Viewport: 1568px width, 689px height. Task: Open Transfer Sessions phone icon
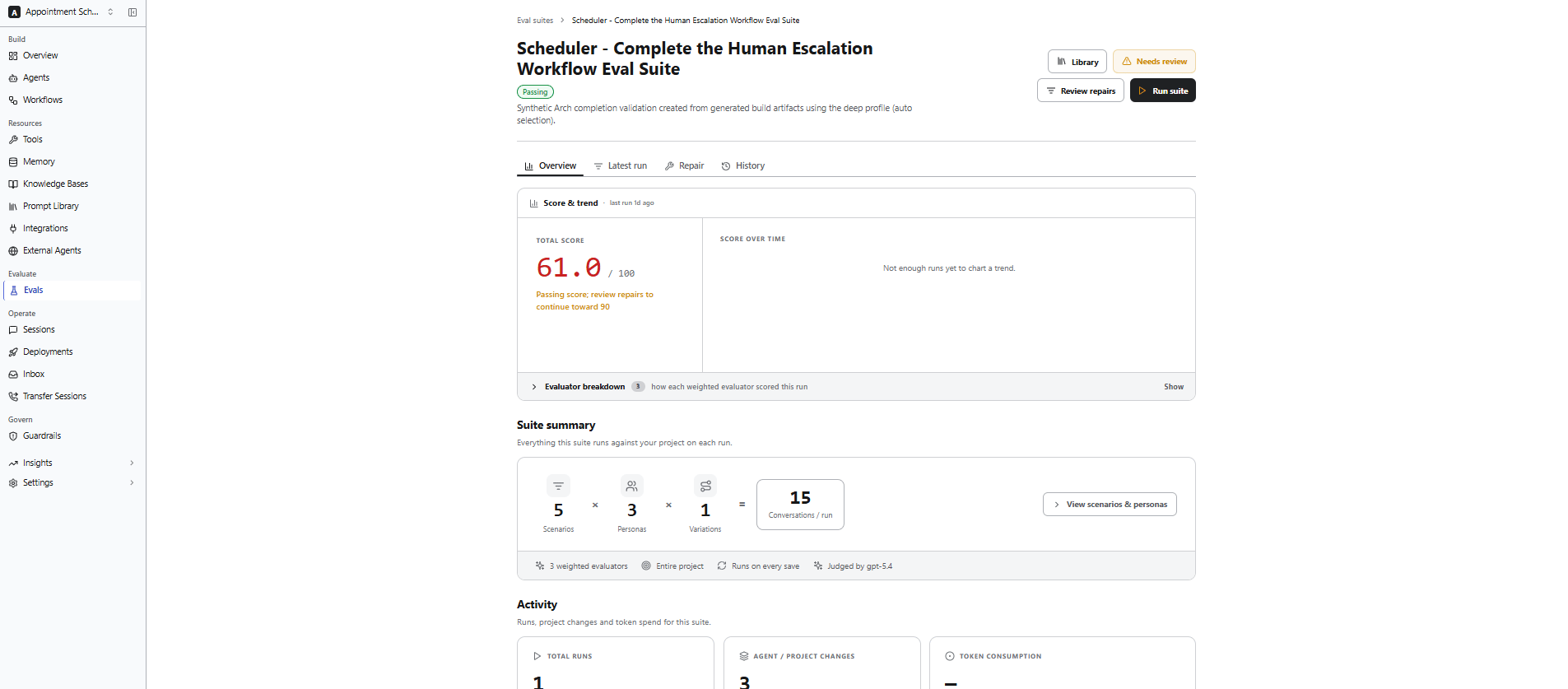pos(13,397)
